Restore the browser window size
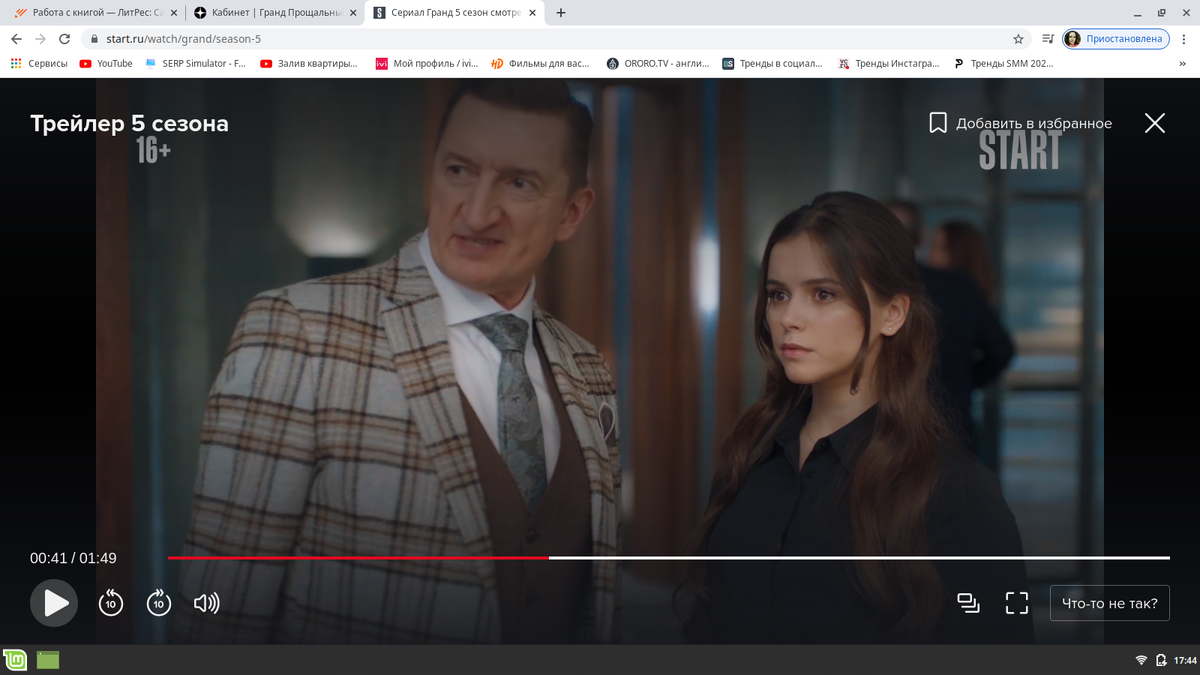1200x675 pixels. tap(1161, 13)
